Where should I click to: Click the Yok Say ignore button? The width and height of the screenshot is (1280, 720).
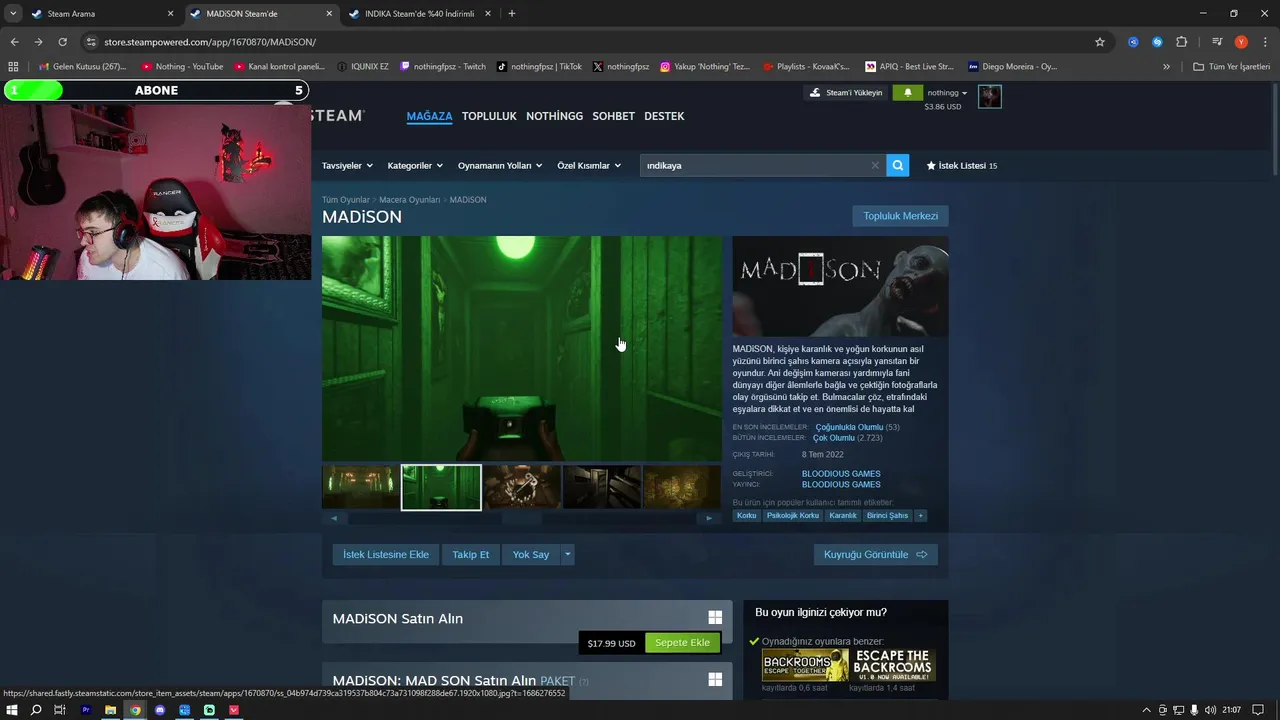pyautogui.click(x=531, y=555)
